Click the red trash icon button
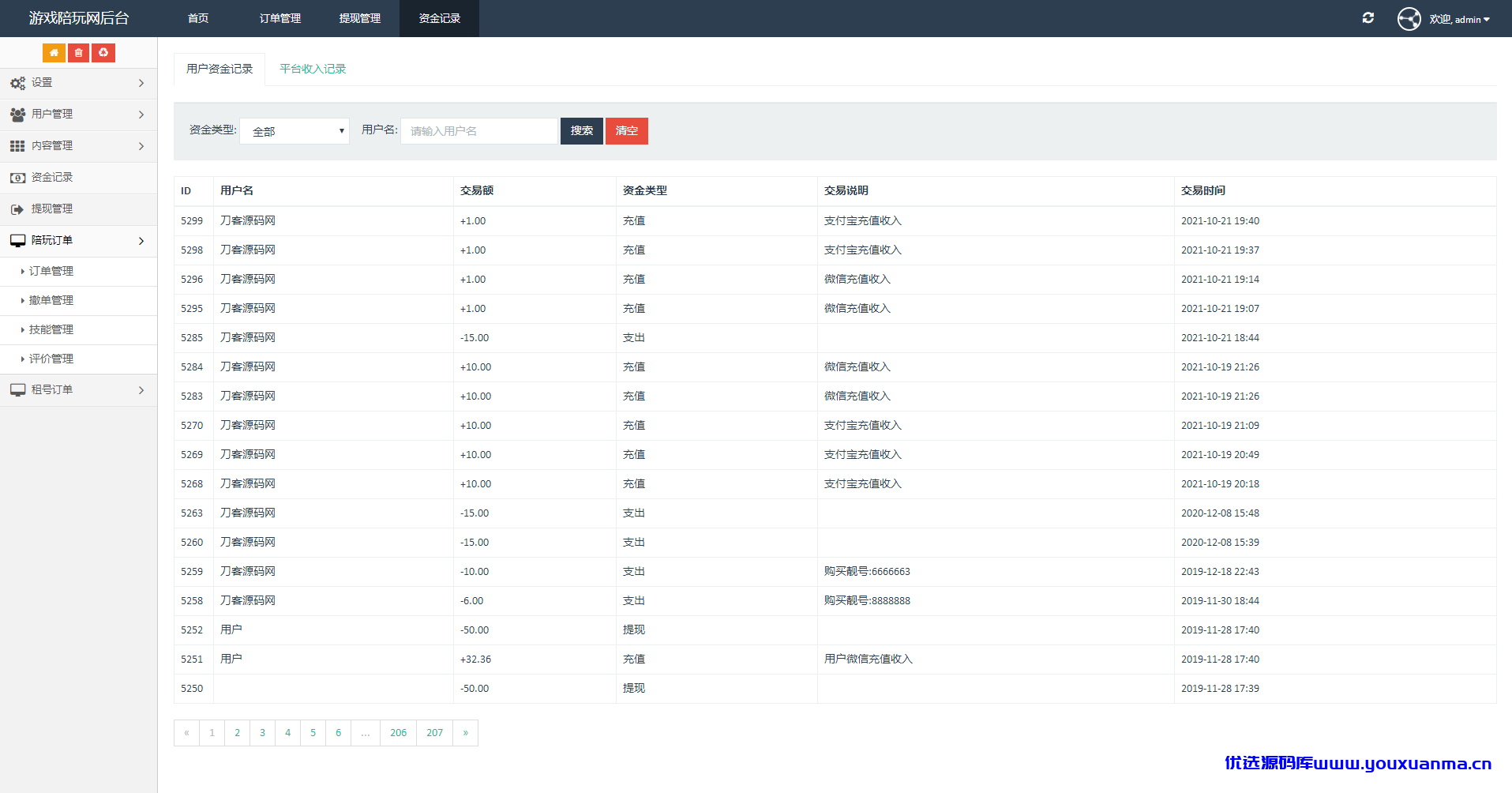Screen dimensions: 1512x793 tap(78, 53)
